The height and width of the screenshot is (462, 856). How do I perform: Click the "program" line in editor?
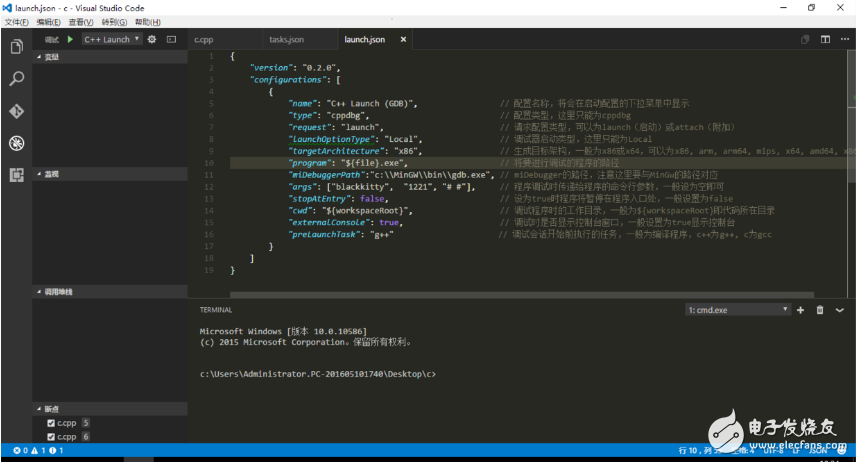(538, 163)
